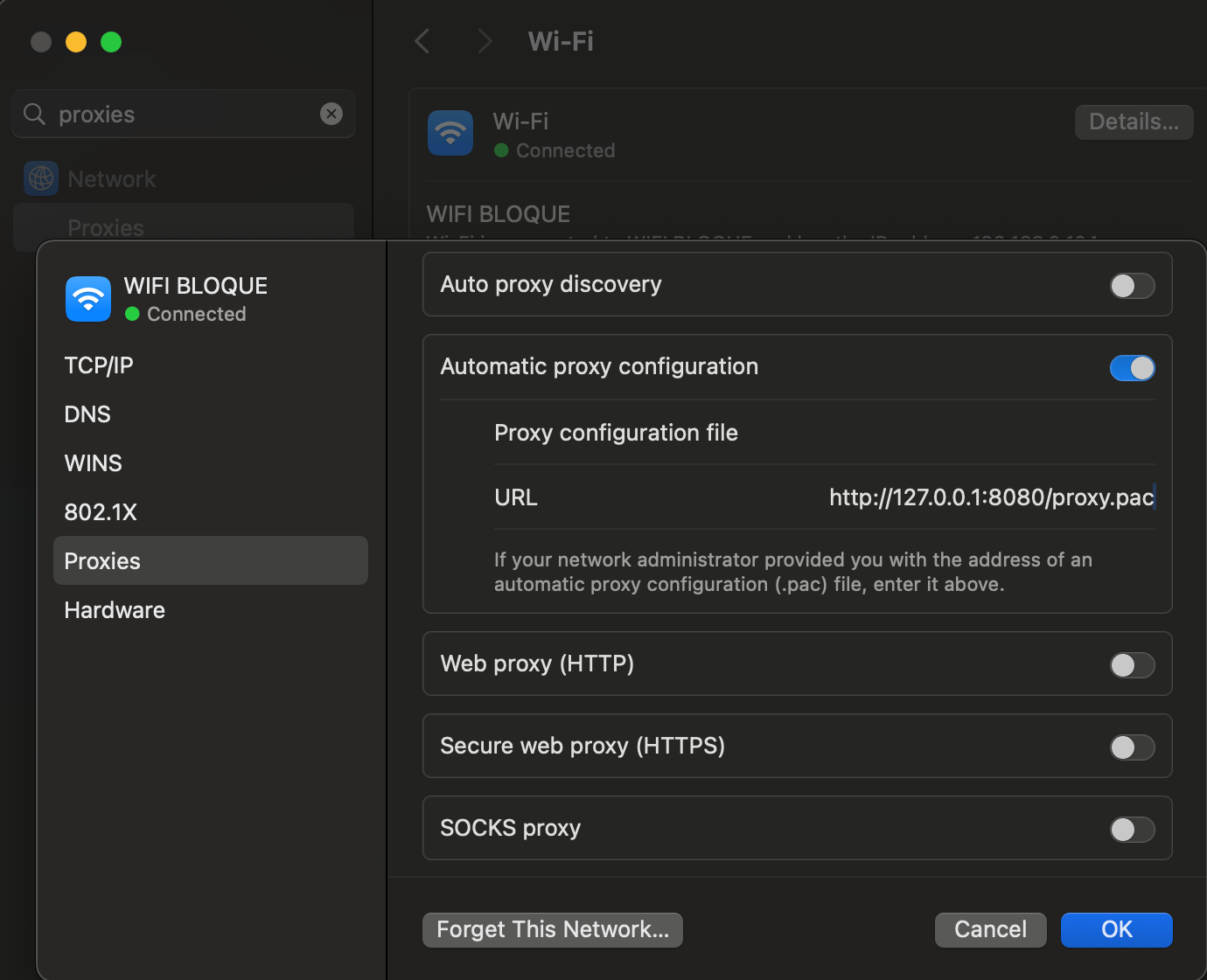Viewport: 1207px width, 980px height.
Task: Click the forward navigation chevron
Action: [x=485, y=41]
